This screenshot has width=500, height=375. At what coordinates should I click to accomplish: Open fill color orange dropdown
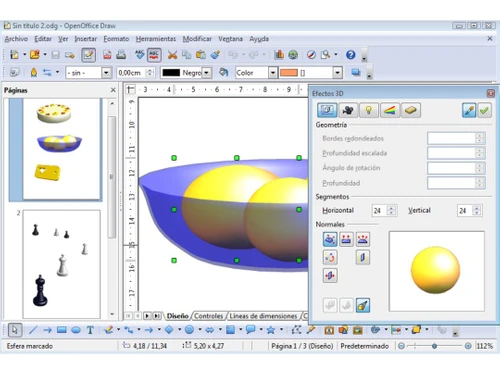[338, 73]
